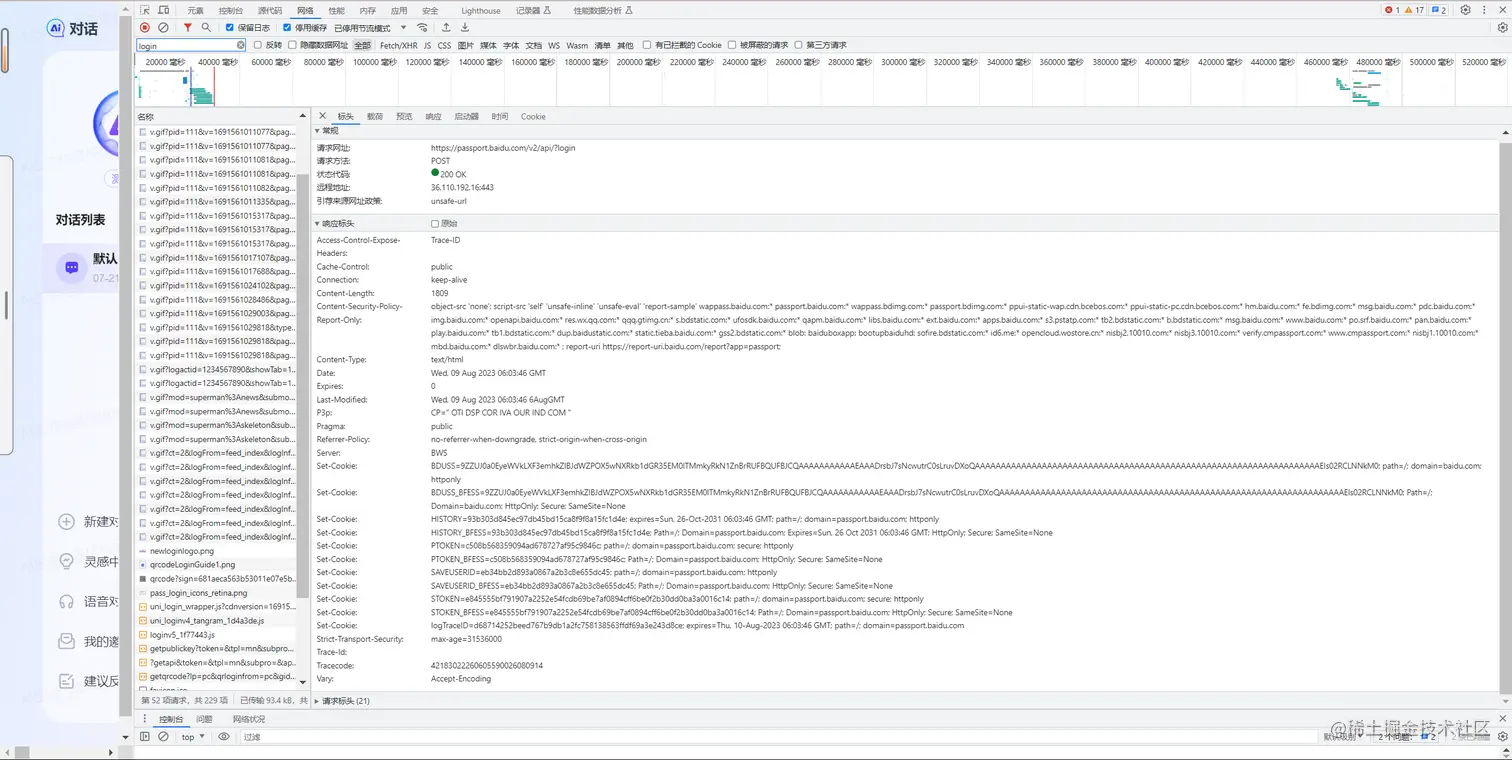This screenshot has width=1512, height=760.
Task: Switch to the 网络状况 drawer tab
Action: click(249, 719)
